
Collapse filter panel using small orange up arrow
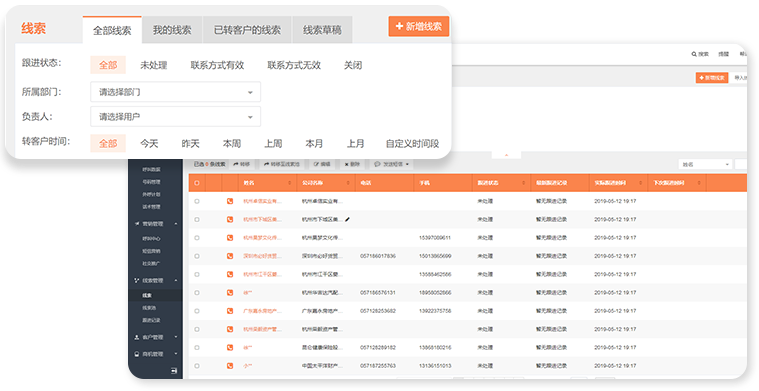(x=506, y=155)
